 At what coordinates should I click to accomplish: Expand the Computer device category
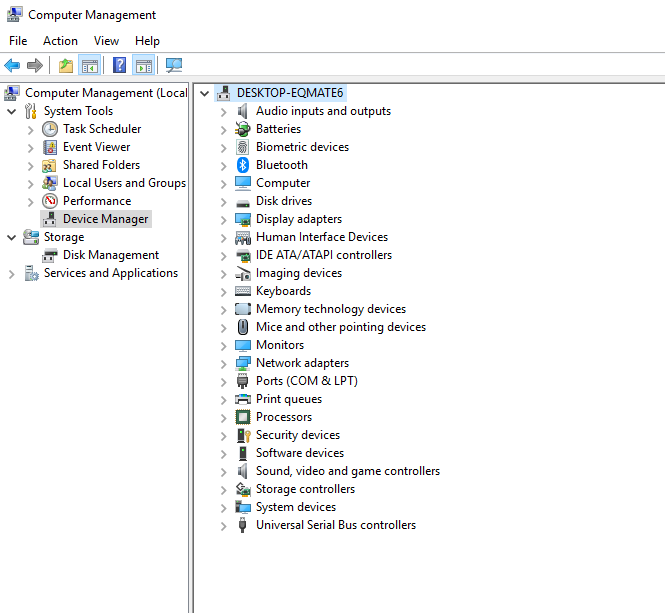pyautogui.click(x=224, y=184)
